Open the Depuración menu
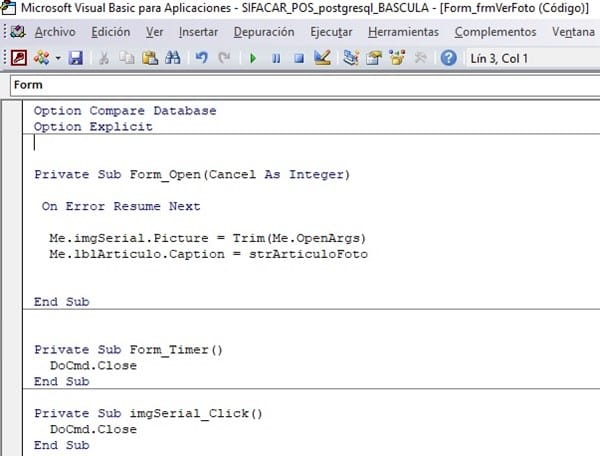 [x=264, y=32]
